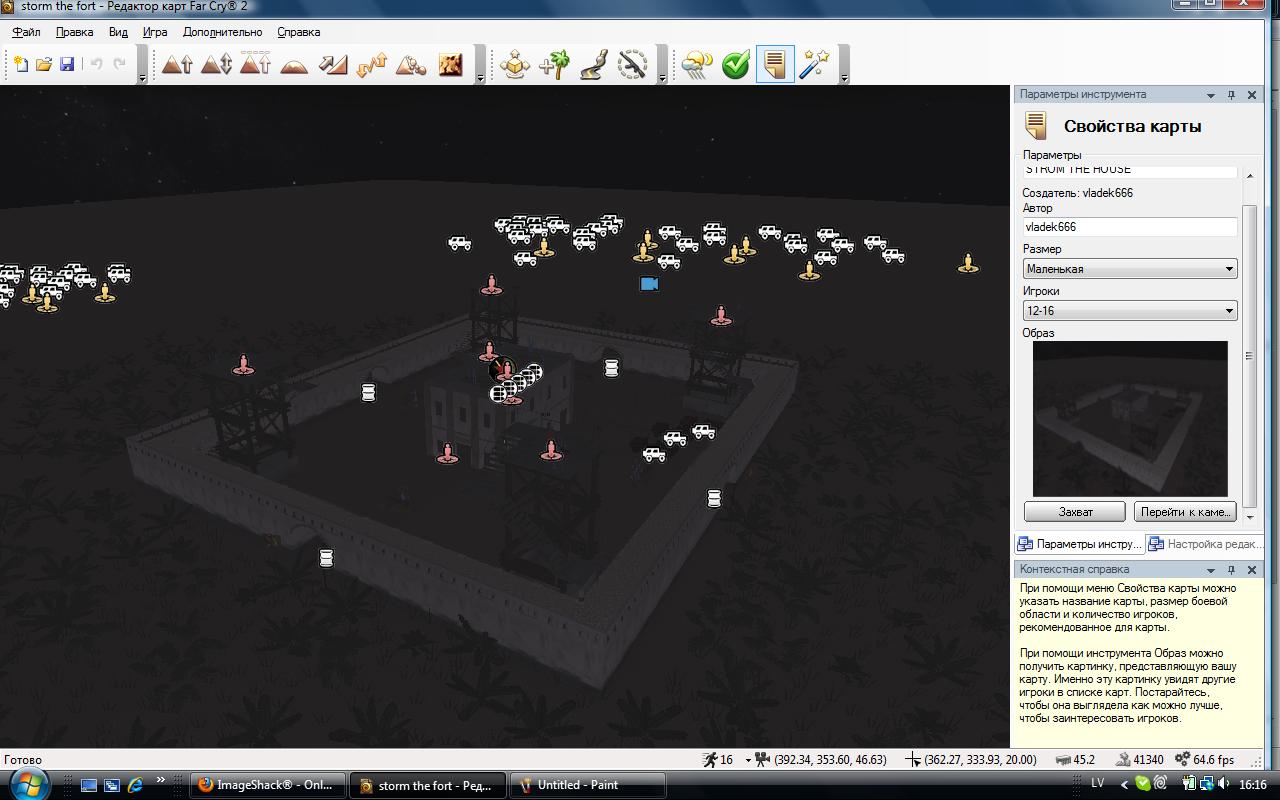The image size is (1280, 800).
Task: Open the Справка menu
Action: (x=298, y=32)
